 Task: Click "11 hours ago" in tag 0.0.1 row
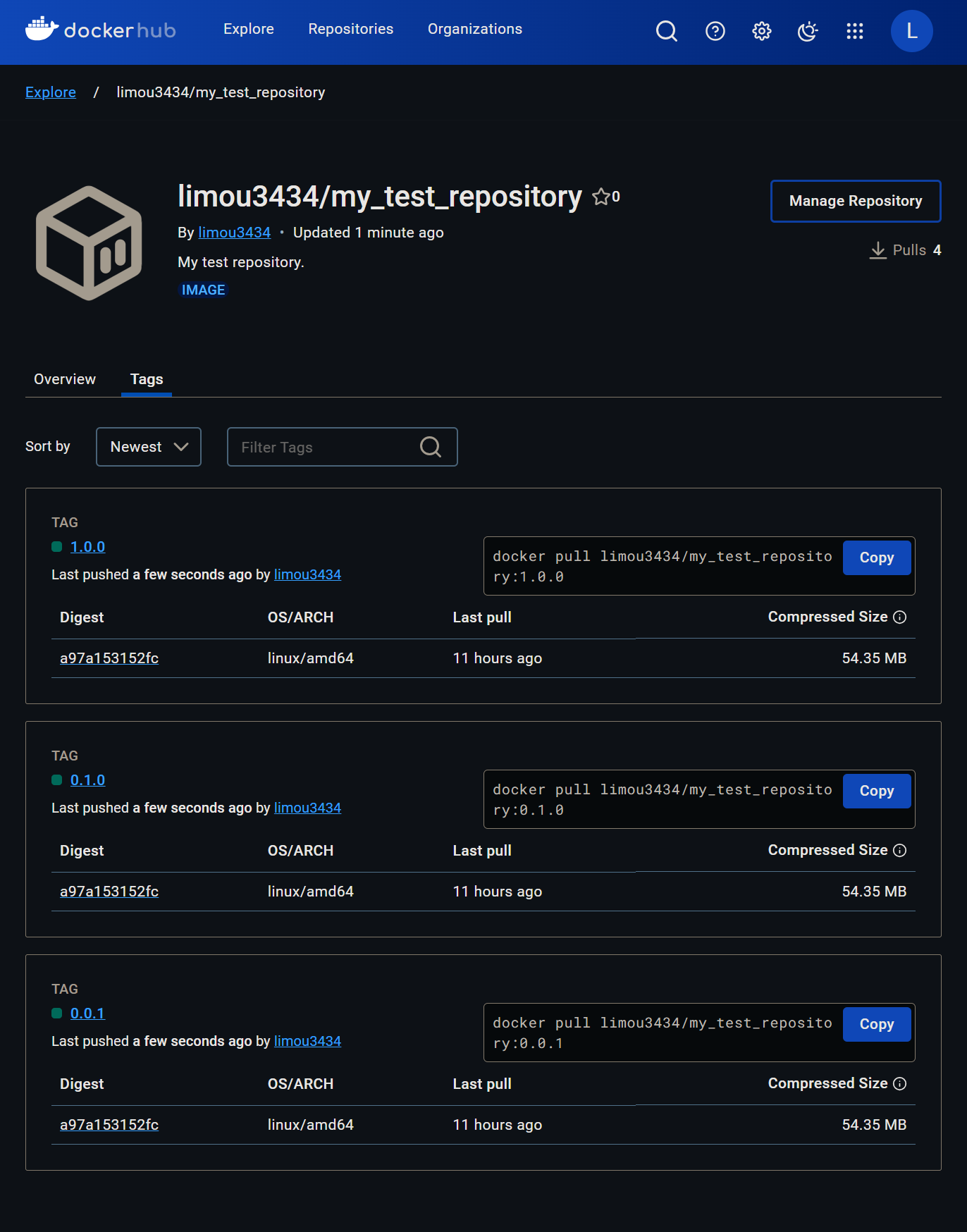tap(498, 1125)
